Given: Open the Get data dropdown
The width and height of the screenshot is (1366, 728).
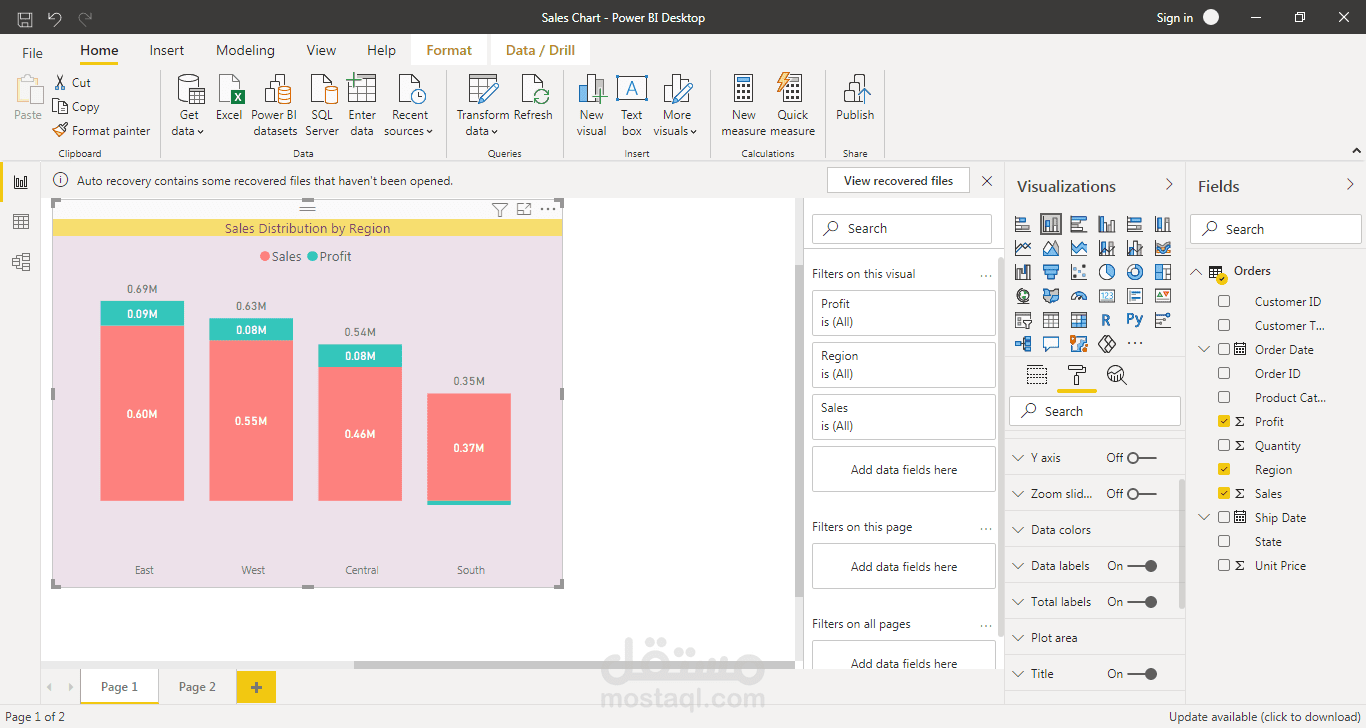Looking at the screenshot, I should [x=189, y=105].
